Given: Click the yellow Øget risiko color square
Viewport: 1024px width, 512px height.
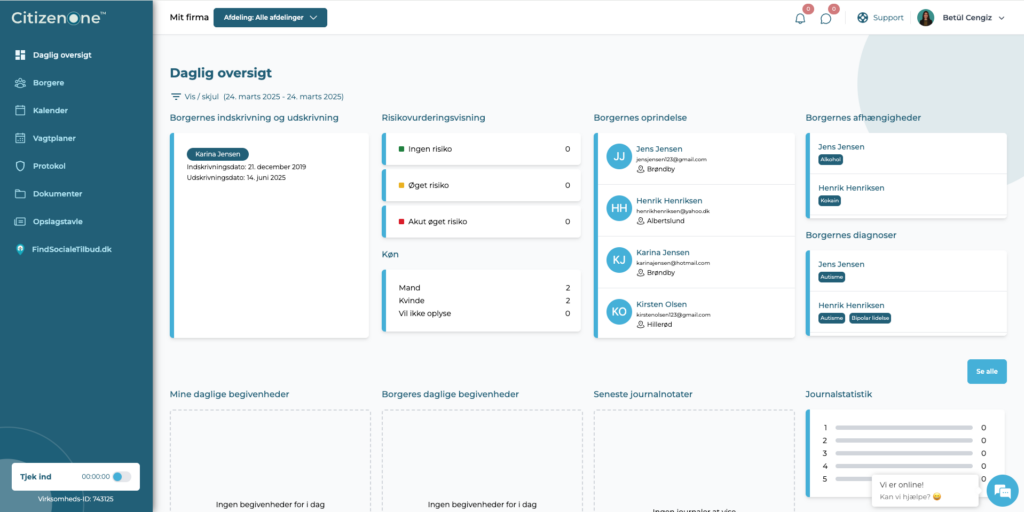Looking at the screenshot, I should click(402, 185).
